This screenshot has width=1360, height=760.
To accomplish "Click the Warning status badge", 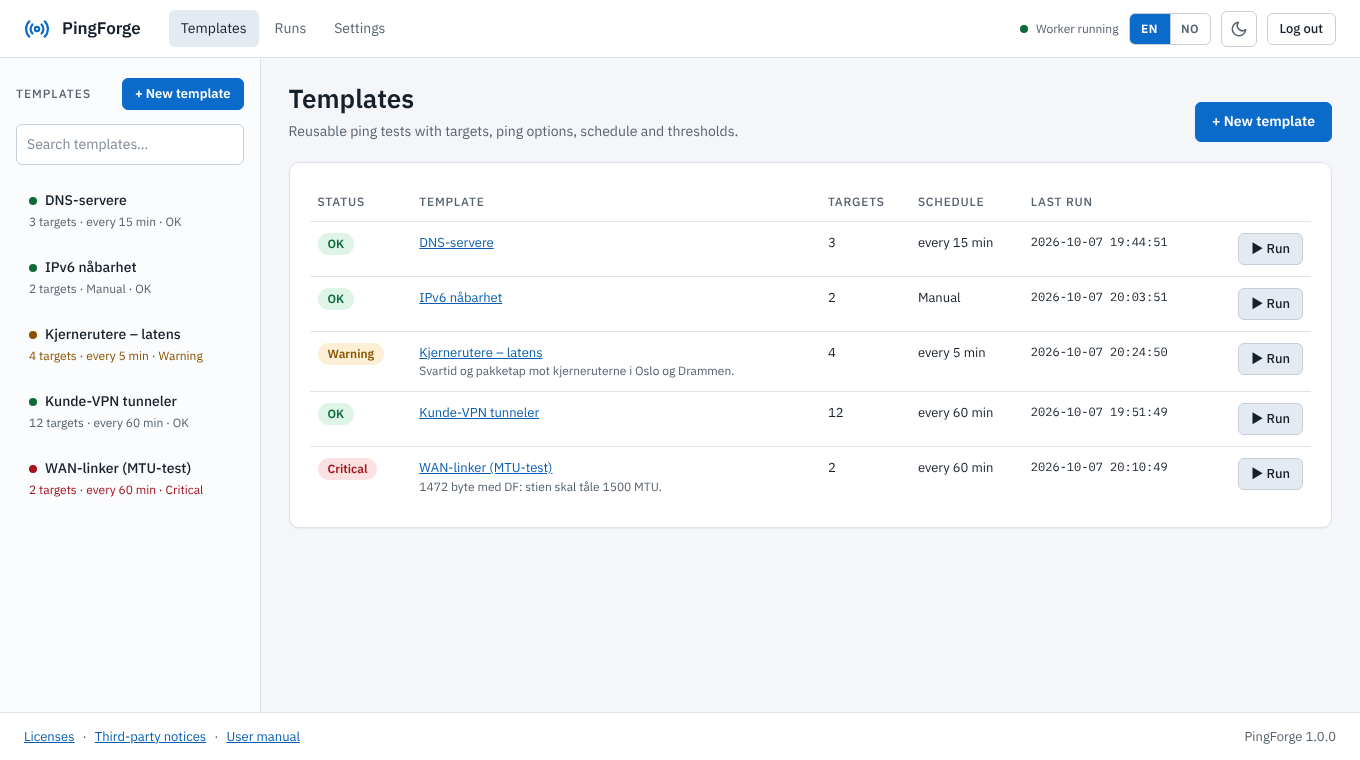I will [x=350, y=354].
